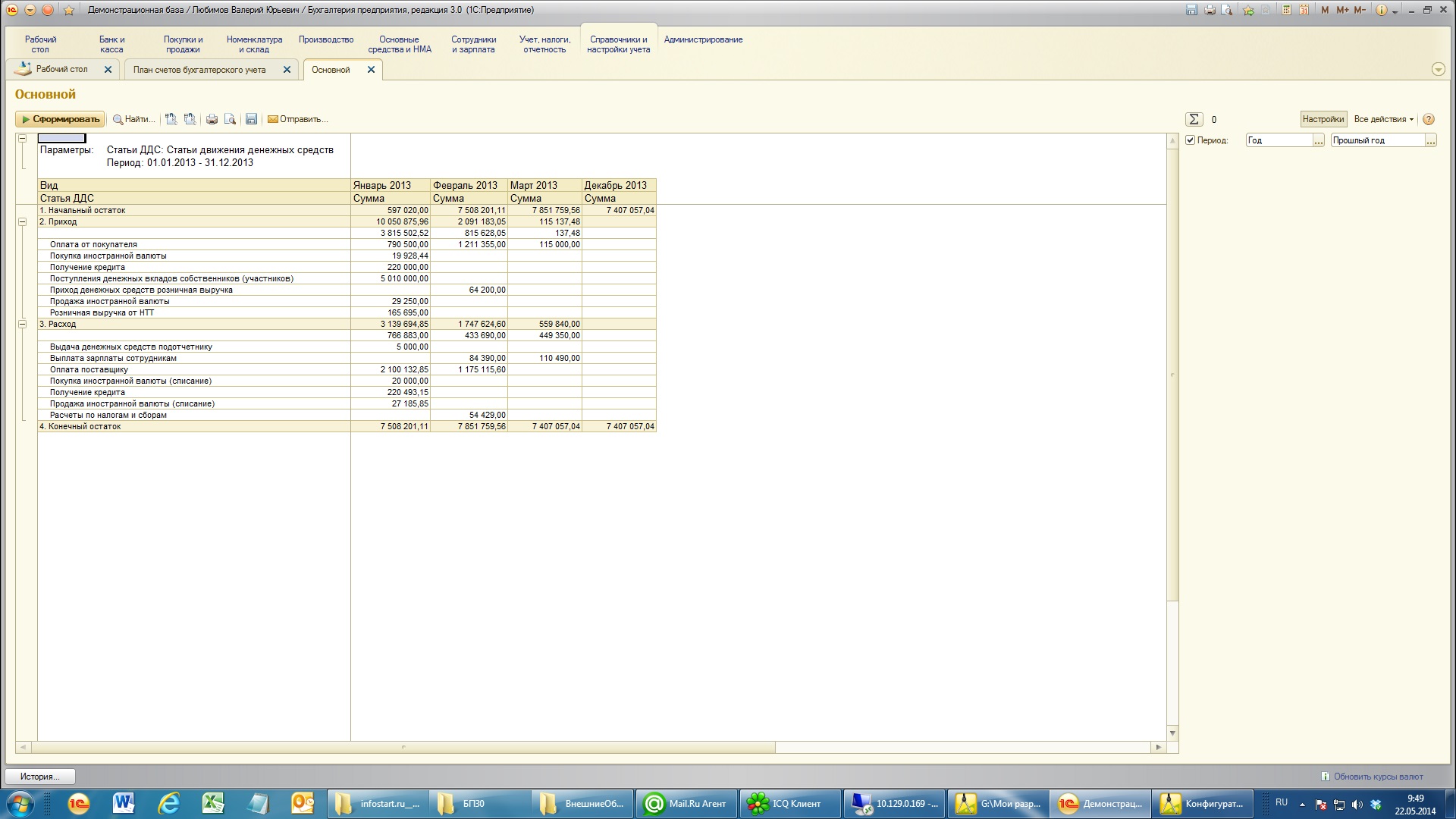Image resolution: width=1456 pixels, height=819 pixels.
Task: Uncheck the Период checkbox
Action: tap(1191, 140)
